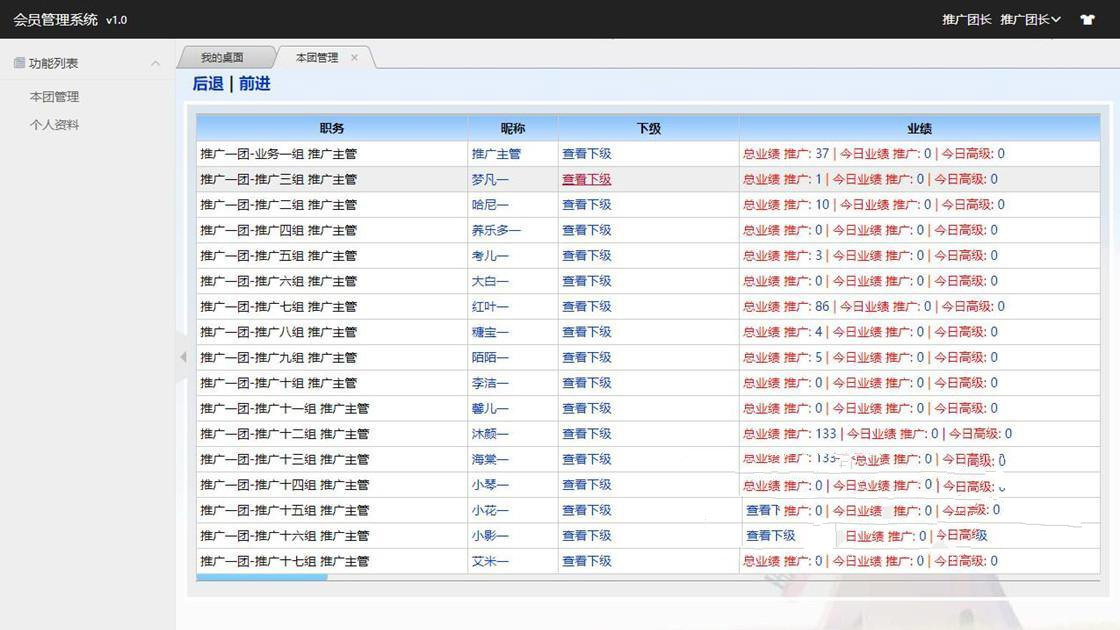Select row 推广一团-推广十二组 推广主管
1120x630 pixels.
tap(648, 434)
